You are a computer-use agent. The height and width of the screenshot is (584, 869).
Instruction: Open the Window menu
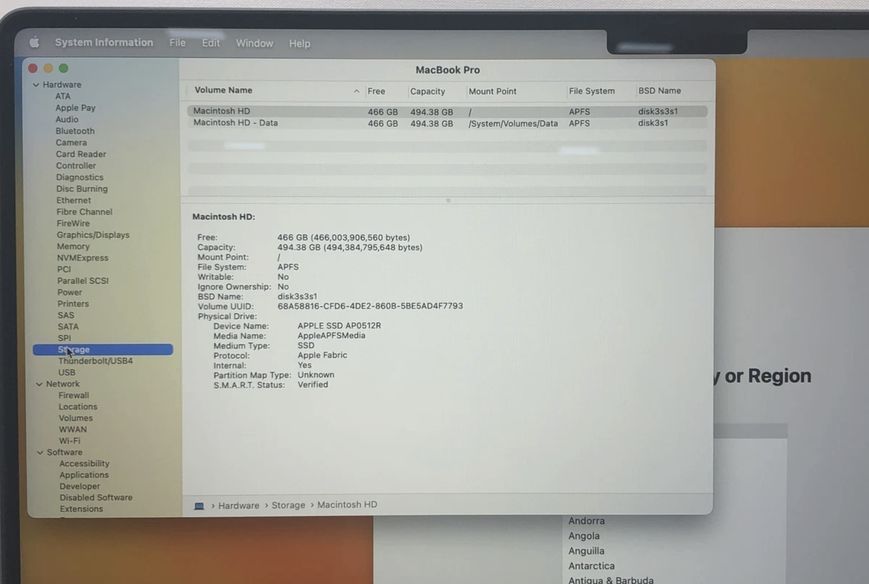pyautogui.click(x=254, y=43)
